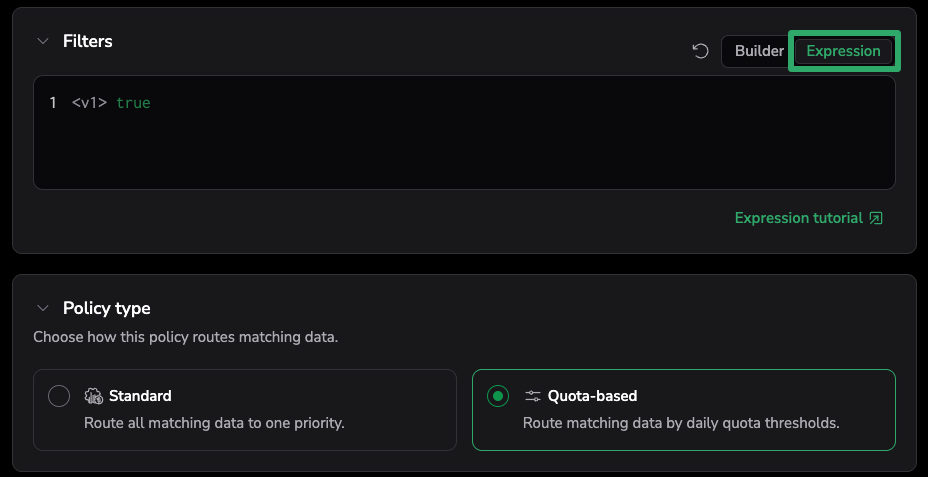The image size is (928, 477).
Task: Click line number 1 in editor gutter
Action: 53,103
